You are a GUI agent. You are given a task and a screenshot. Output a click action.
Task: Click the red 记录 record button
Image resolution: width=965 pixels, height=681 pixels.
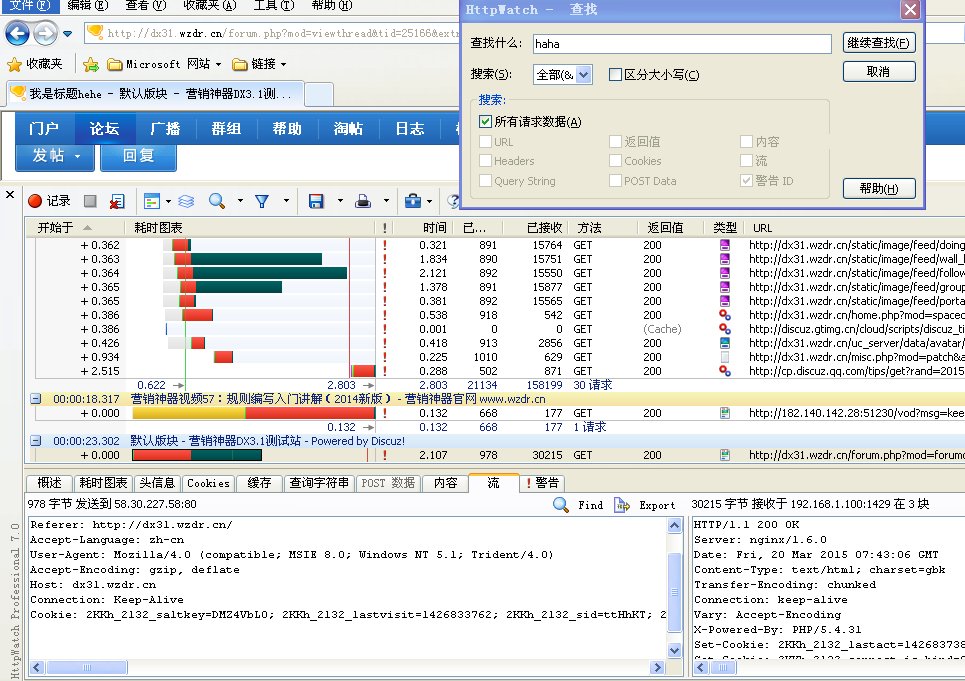[49, 201]
